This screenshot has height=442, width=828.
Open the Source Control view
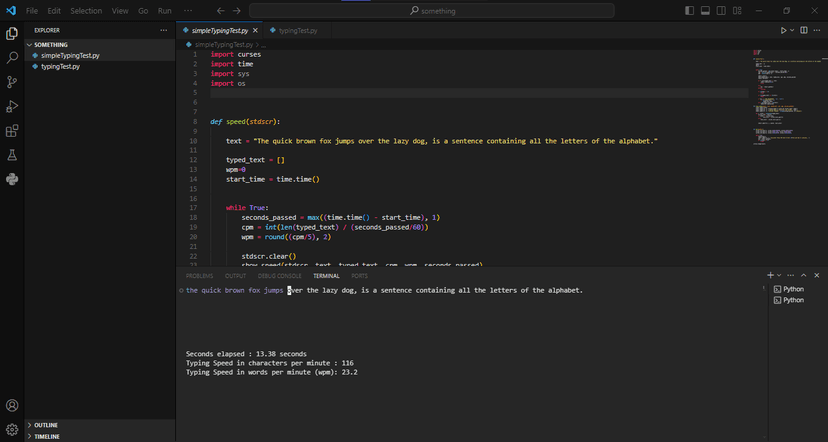point(12,82)
